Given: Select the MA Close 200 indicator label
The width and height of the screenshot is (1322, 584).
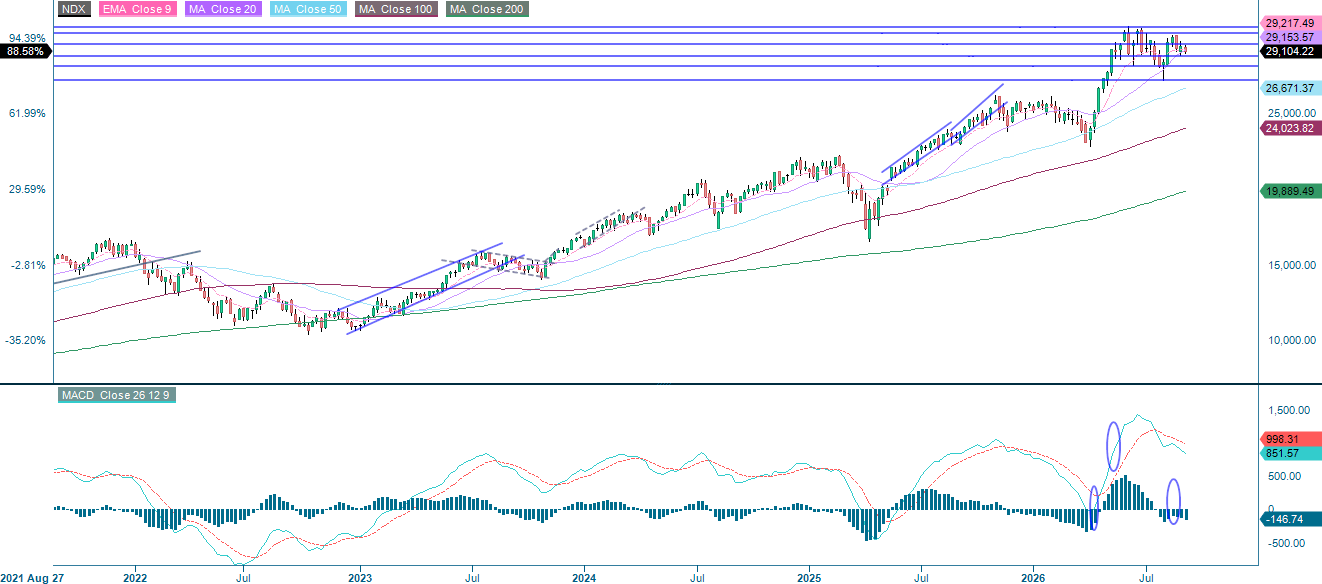Looking at the screenshot, I should [x=488, y=9].
